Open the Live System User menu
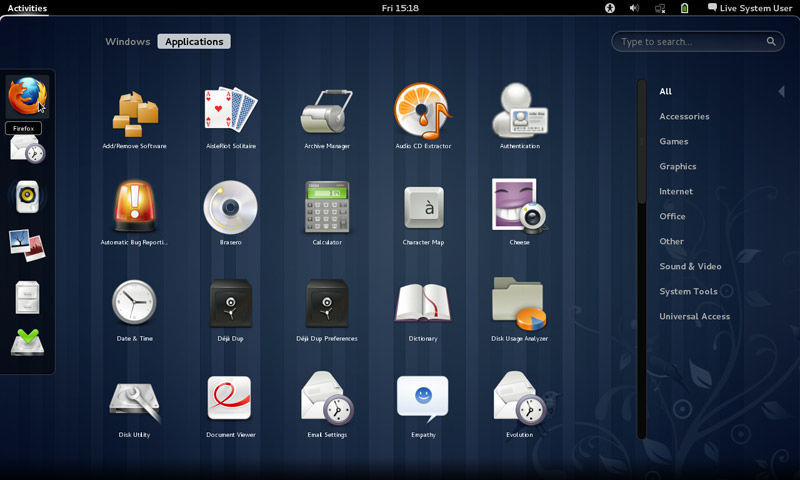Screen dimensions: 800x480 (749, 8)
